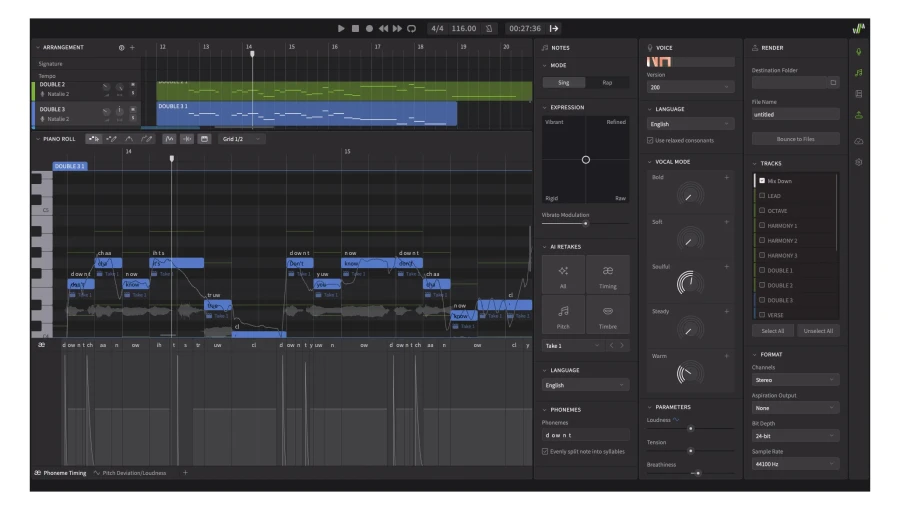The width and height of the screenshot is (900, 510).
Task: Open Notes panel Language English dropdown
Action: (x=585, y=386)
